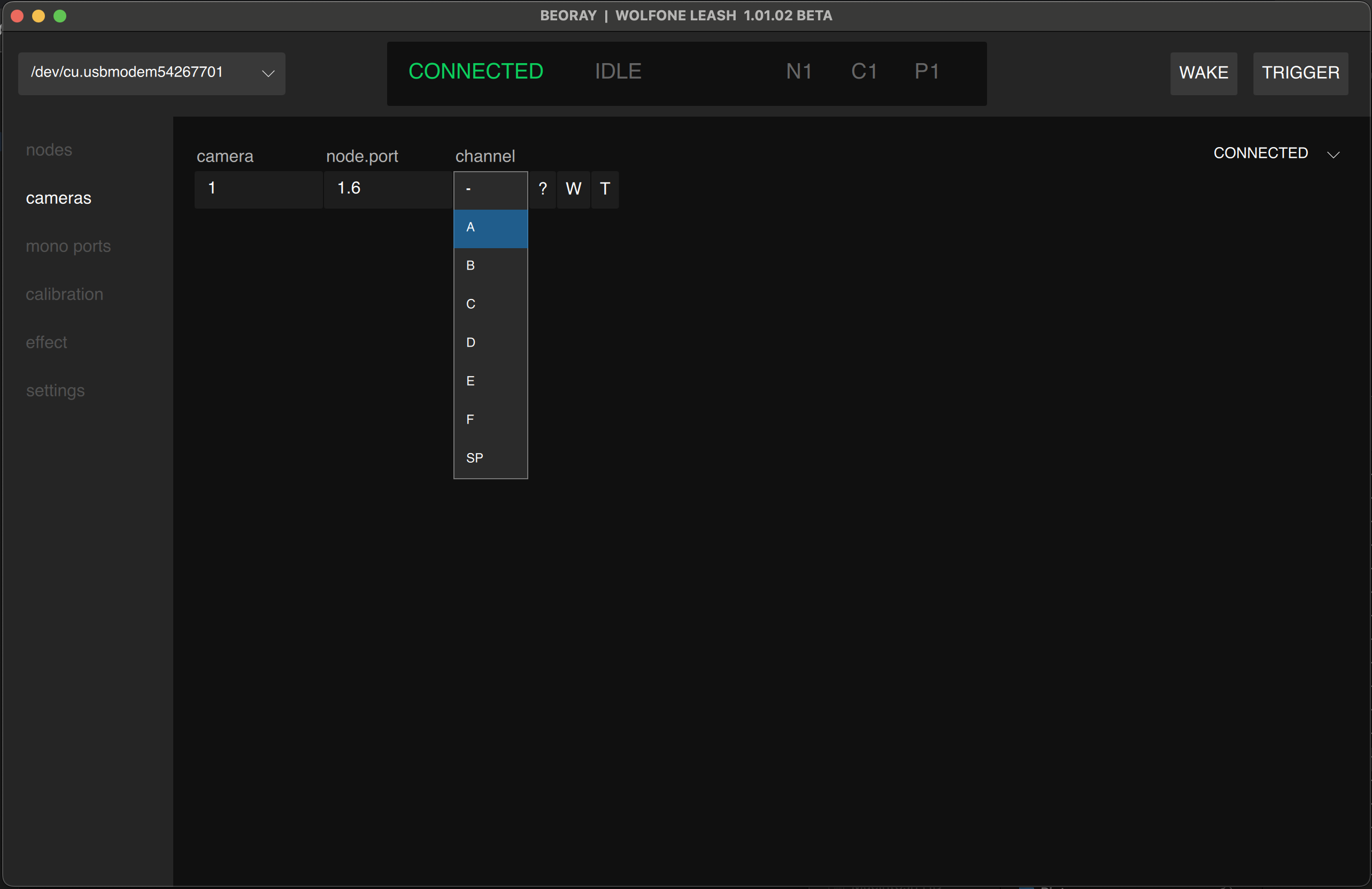Select channel A from the list

(x=490, y=228)
